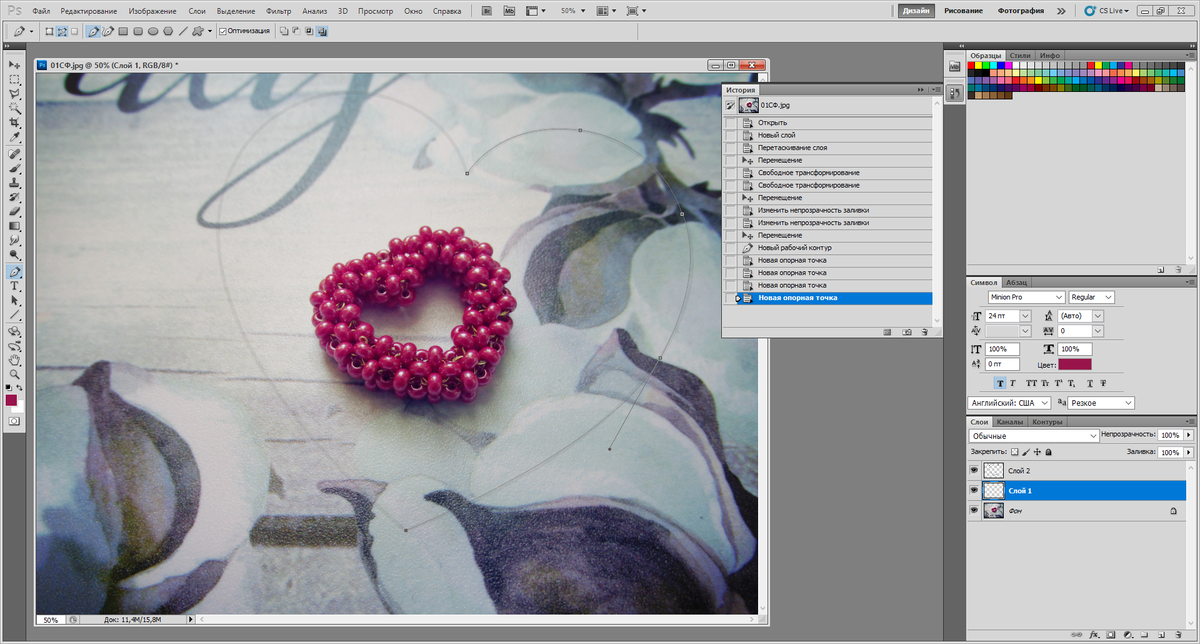Switch to Рисование workspace
This screenshot has height=644, width=1200.
pyautogui.click(x=963, y=10)
